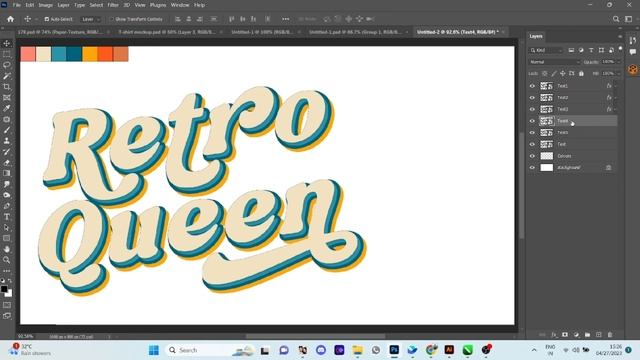This screenshot has height=360, width=640.
Task: Select the Magic Wand tool
Action: pos(7,76)
